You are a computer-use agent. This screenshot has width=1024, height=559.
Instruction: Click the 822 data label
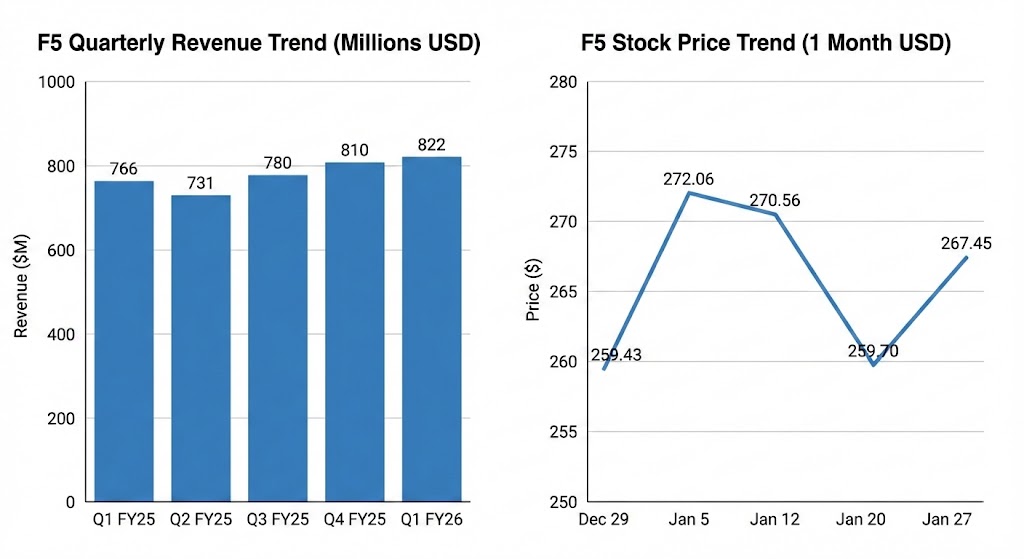coord(432,144)
